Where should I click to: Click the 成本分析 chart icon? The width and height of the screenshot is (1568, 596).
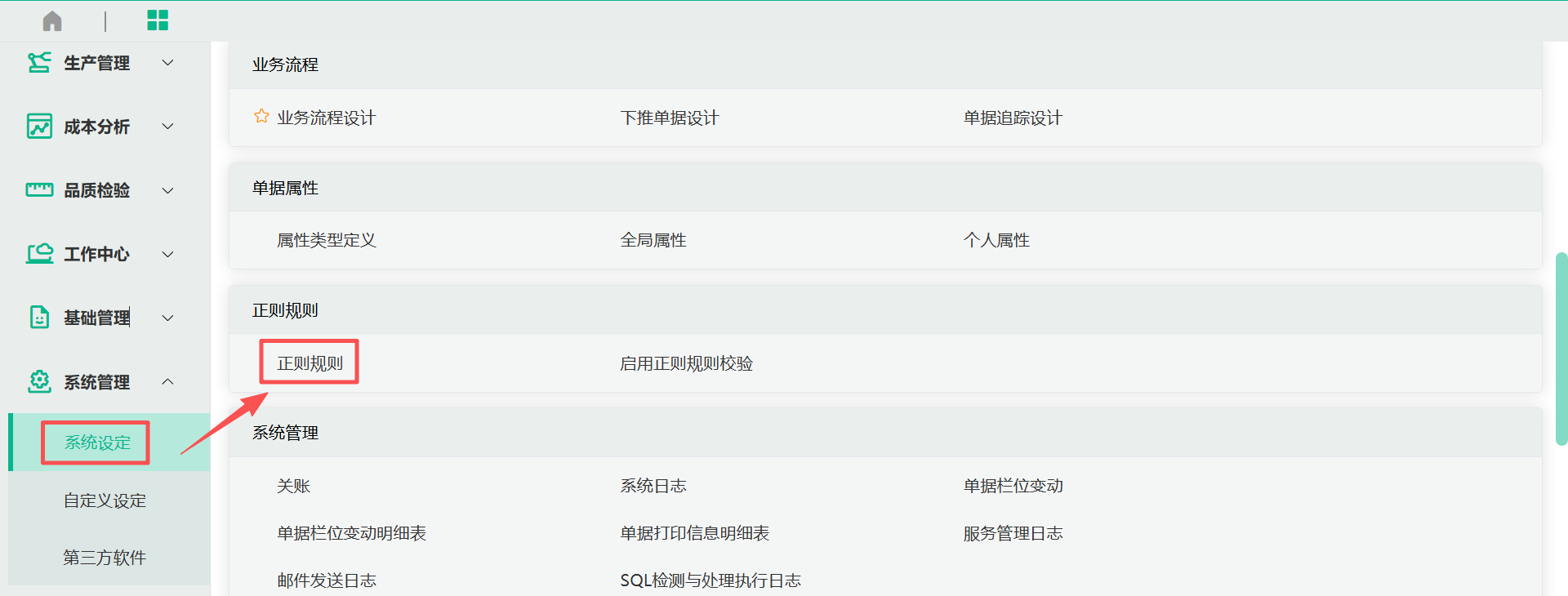(39, 127)
